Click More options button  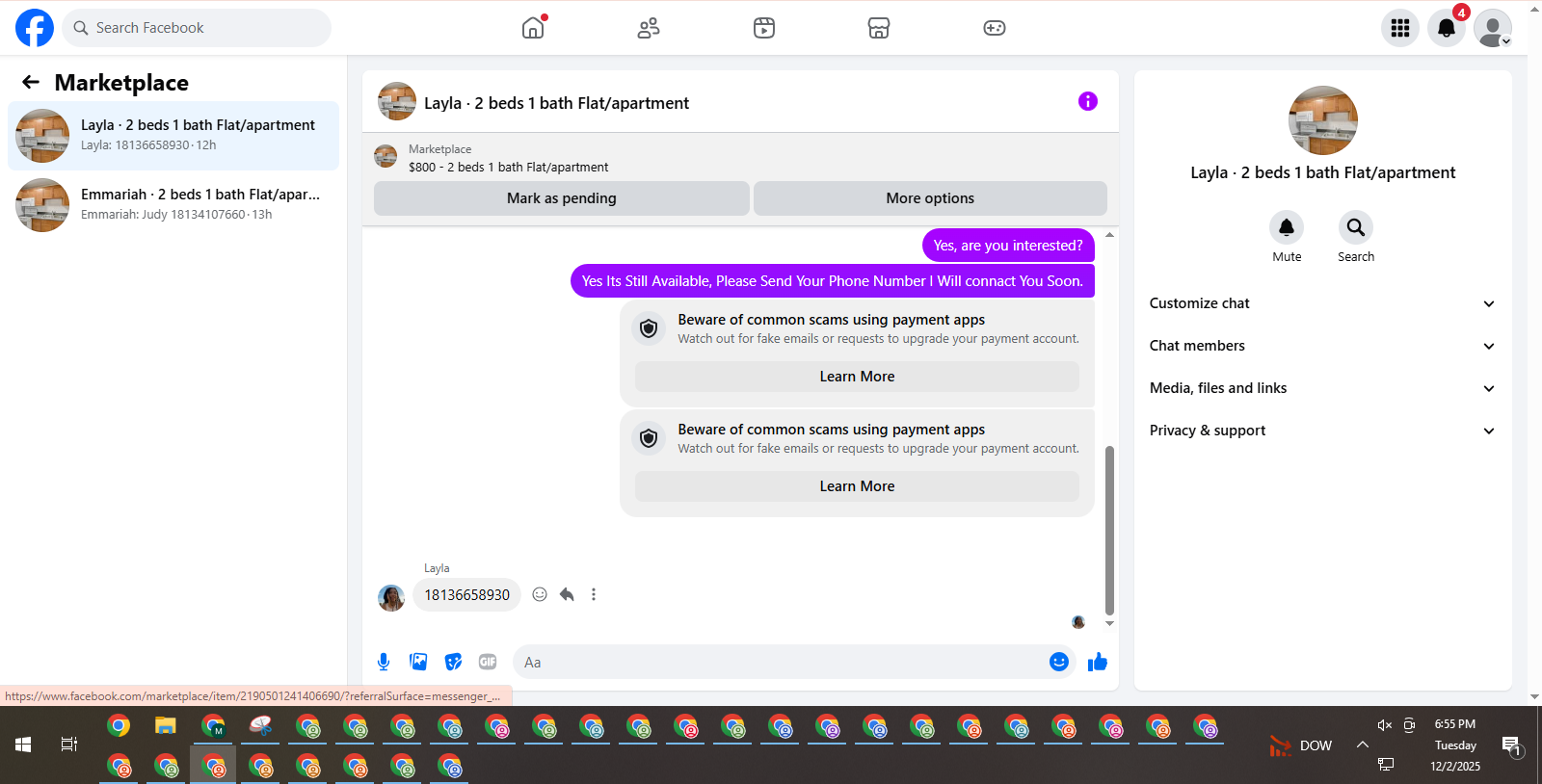930,198
